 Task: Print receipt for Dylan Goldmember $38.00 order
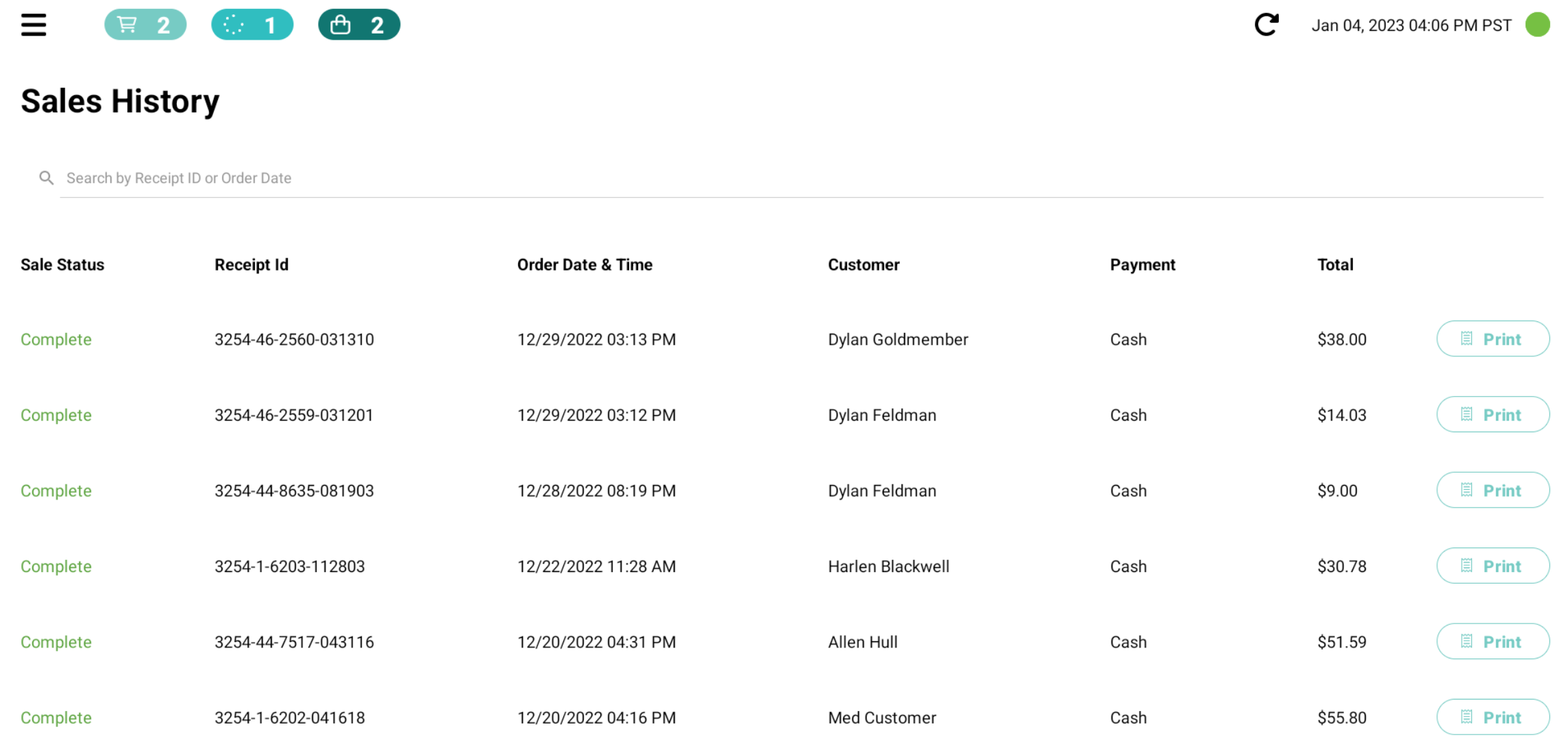point(1493,339)
